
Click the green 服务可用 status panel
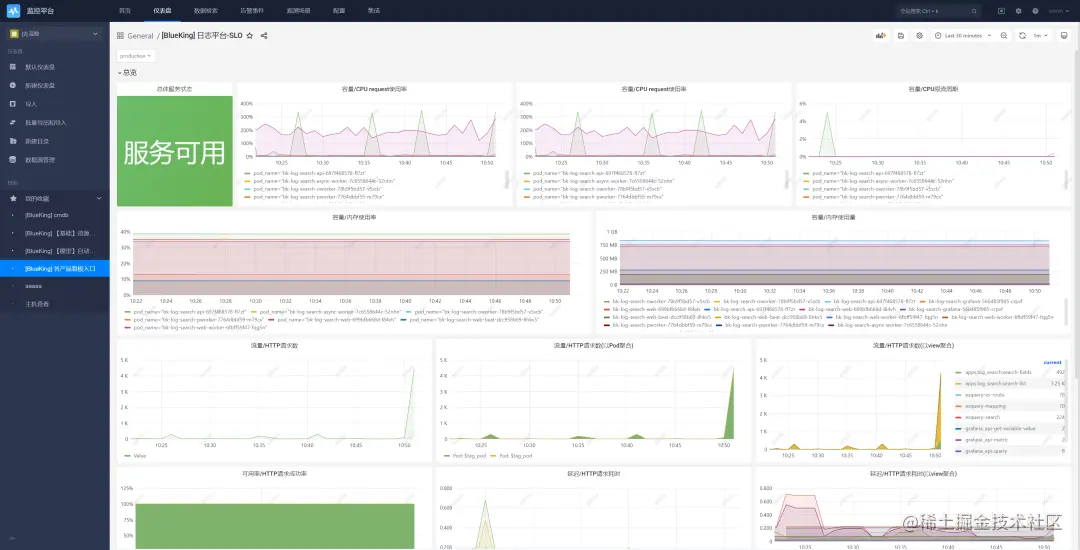click(x=174, y=151)
